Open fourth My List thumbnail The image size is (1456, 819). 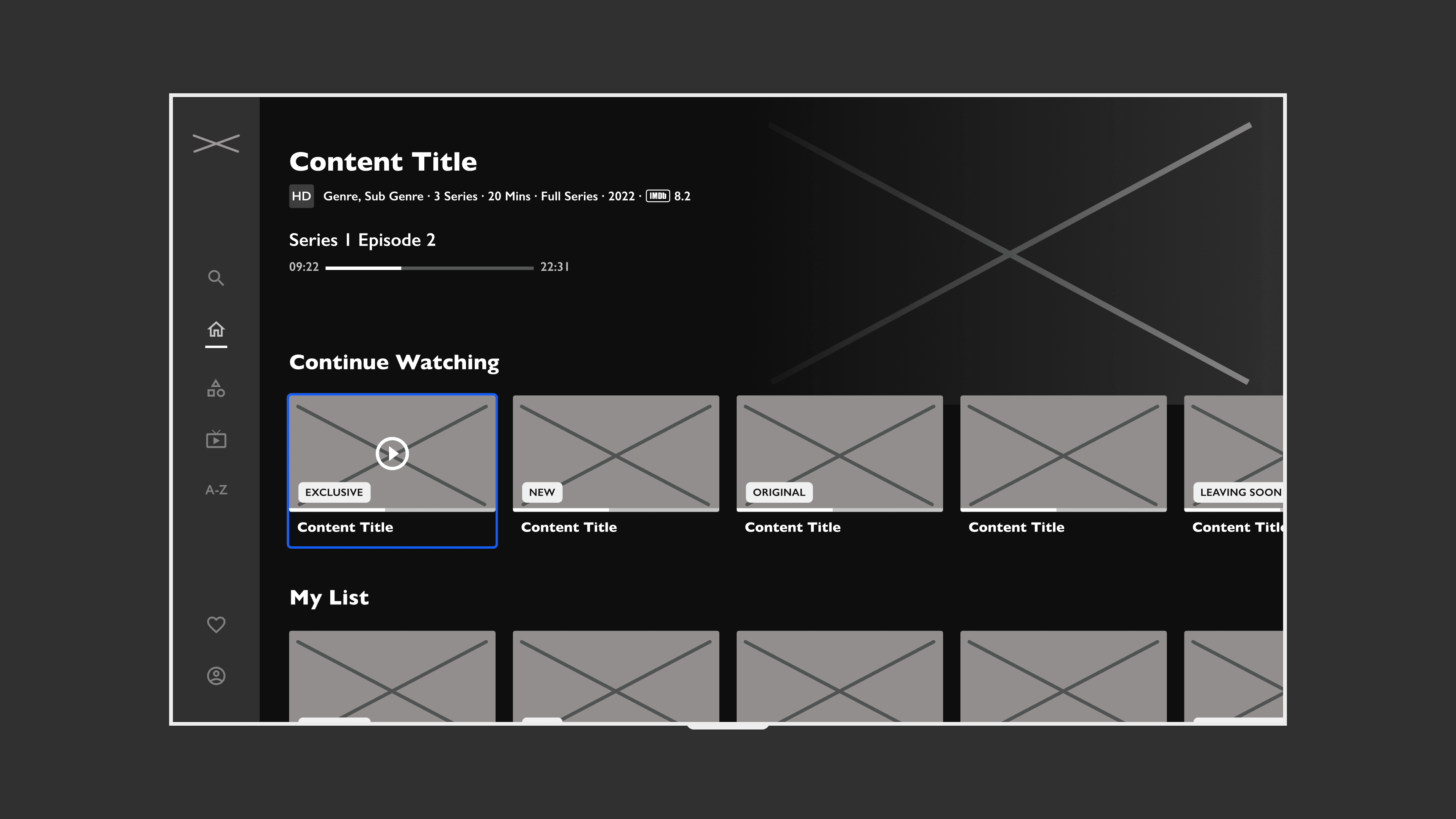click(x=1064, y=676)
